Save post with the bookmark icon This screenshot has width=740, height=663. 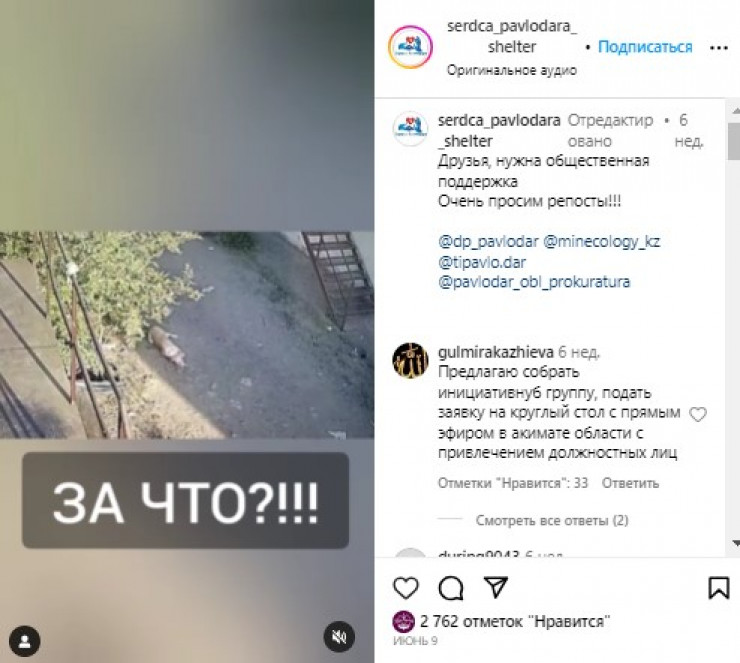click(x=719, y=588)
